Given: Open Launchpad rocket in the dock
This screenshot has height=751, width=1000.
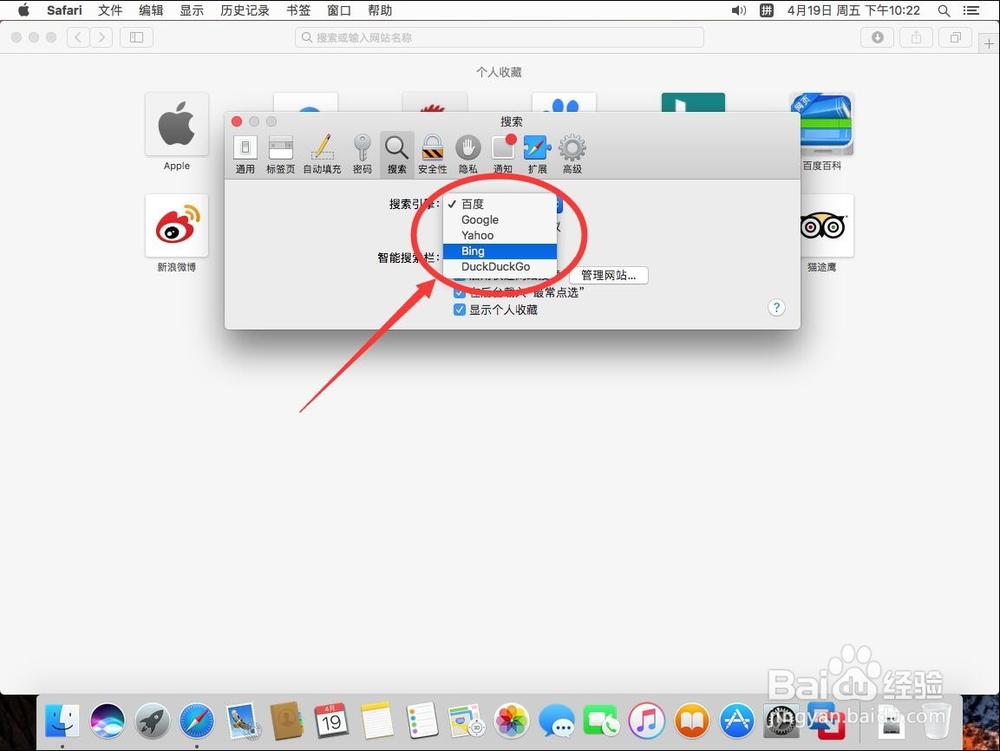Looking at the screenshot, I should [152, 721].
